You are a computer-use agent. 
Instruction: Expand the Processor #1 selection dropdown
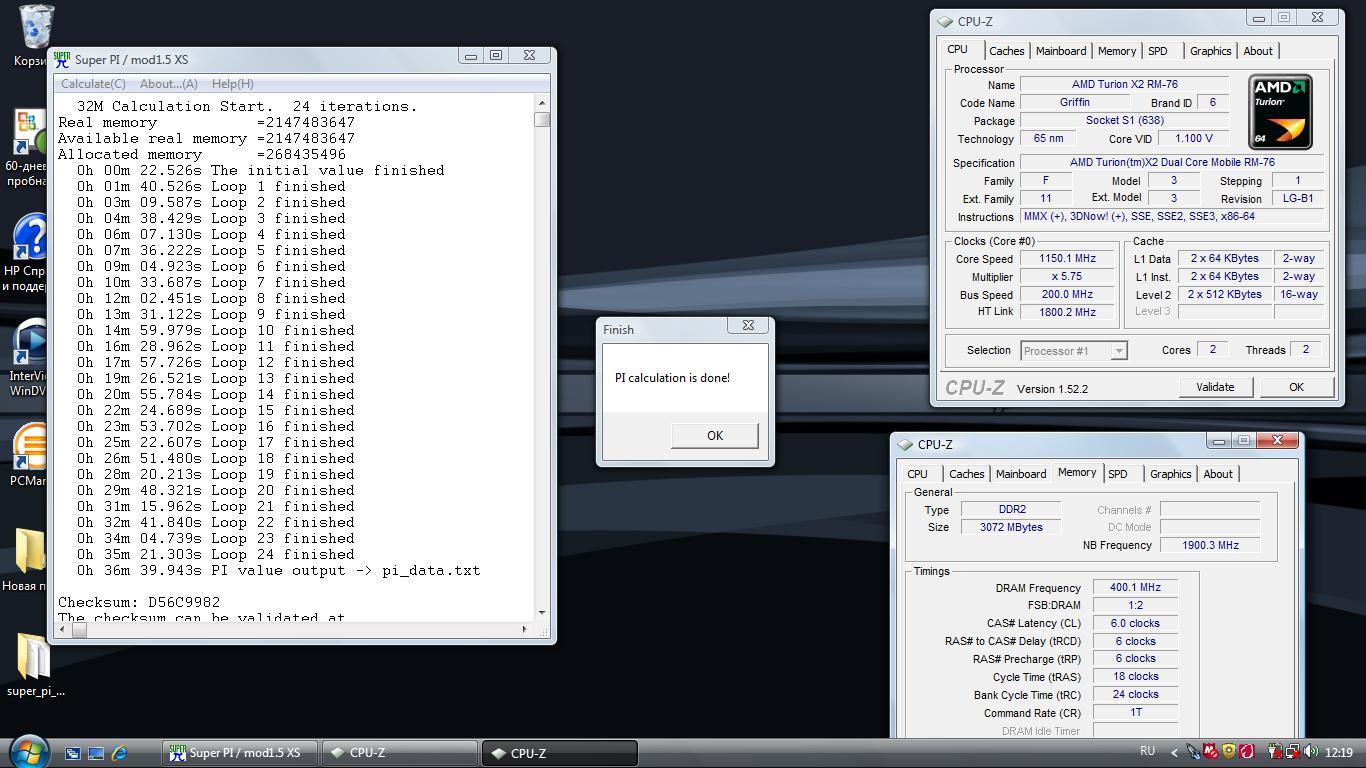pyautogui.click(x=1119, y=350)
